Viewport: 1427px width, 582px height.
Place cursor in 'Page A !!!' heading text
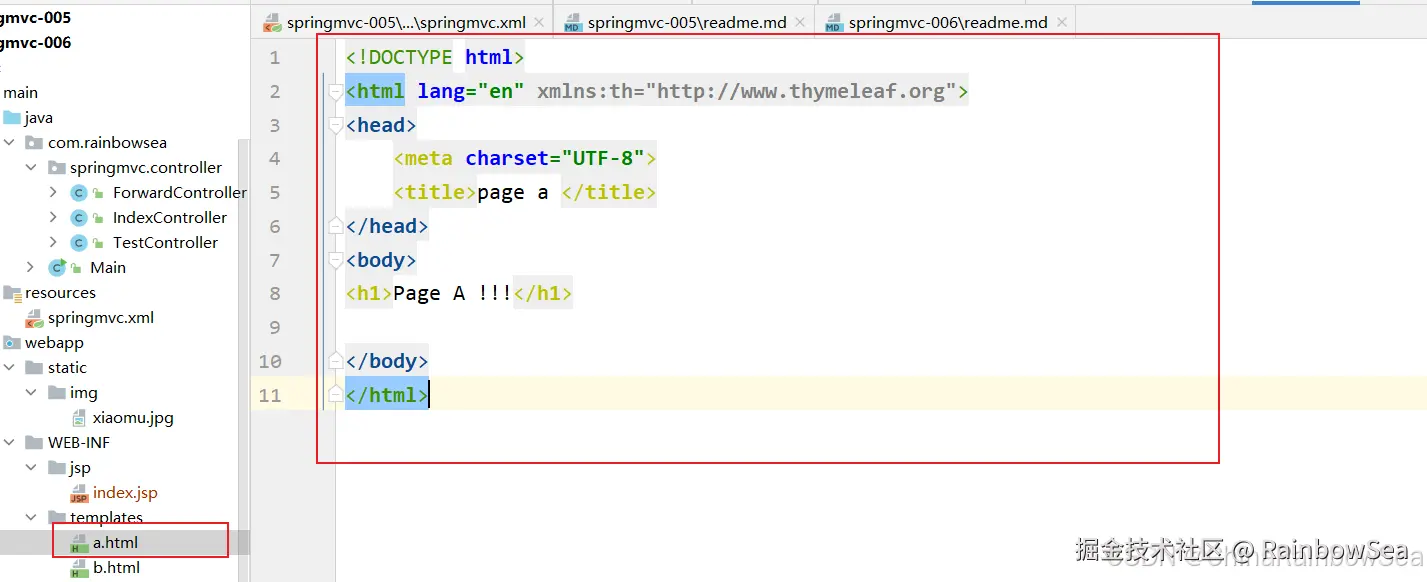tap(452, 293)
